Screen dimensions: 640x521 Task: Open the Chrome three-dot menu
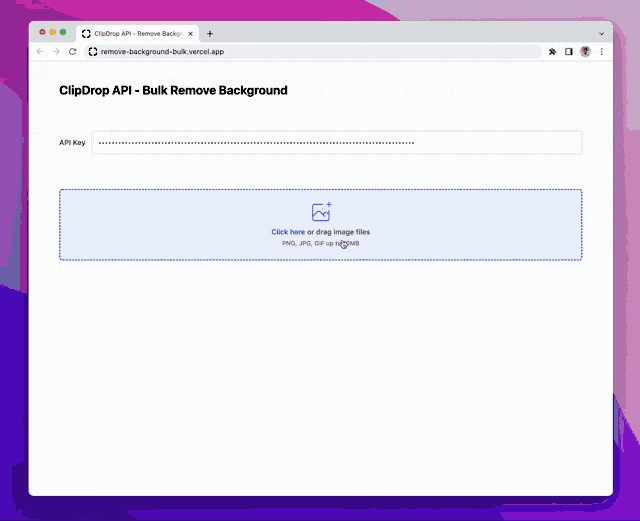[602, 52]
